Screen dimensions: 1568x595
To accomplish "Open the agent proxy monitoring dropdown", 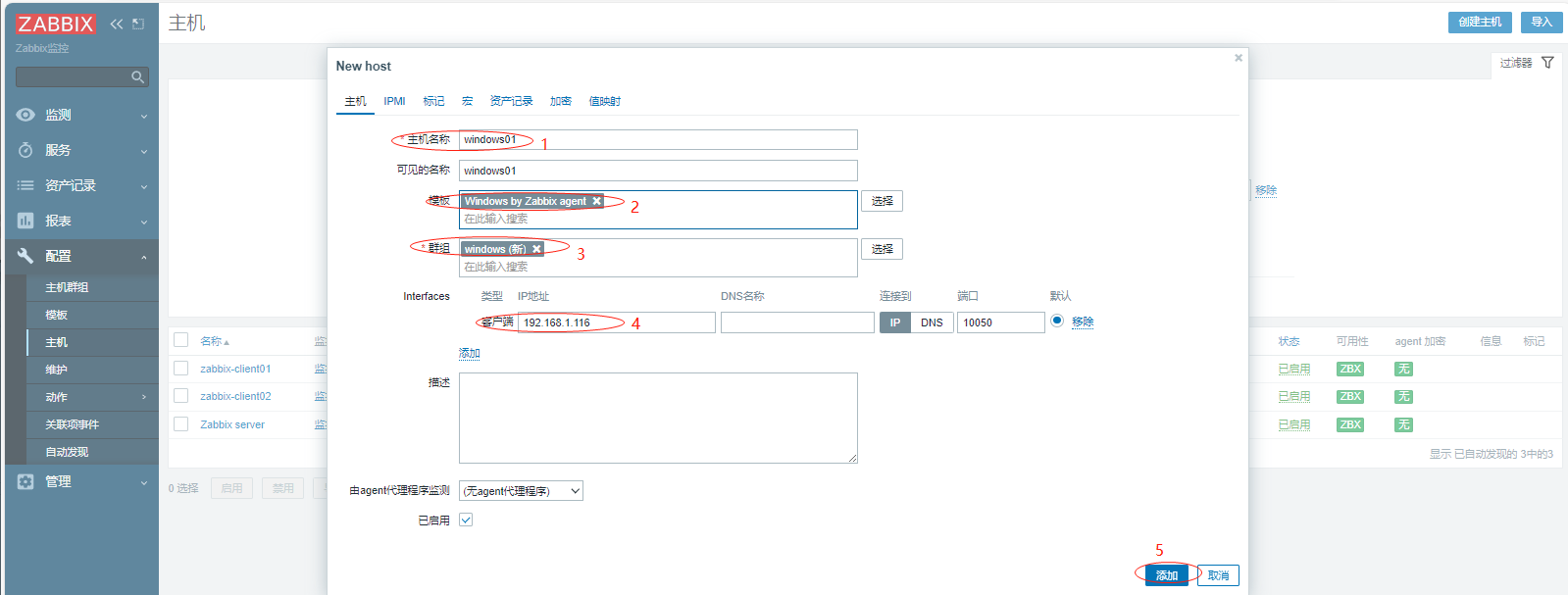I will pos(522,491).
